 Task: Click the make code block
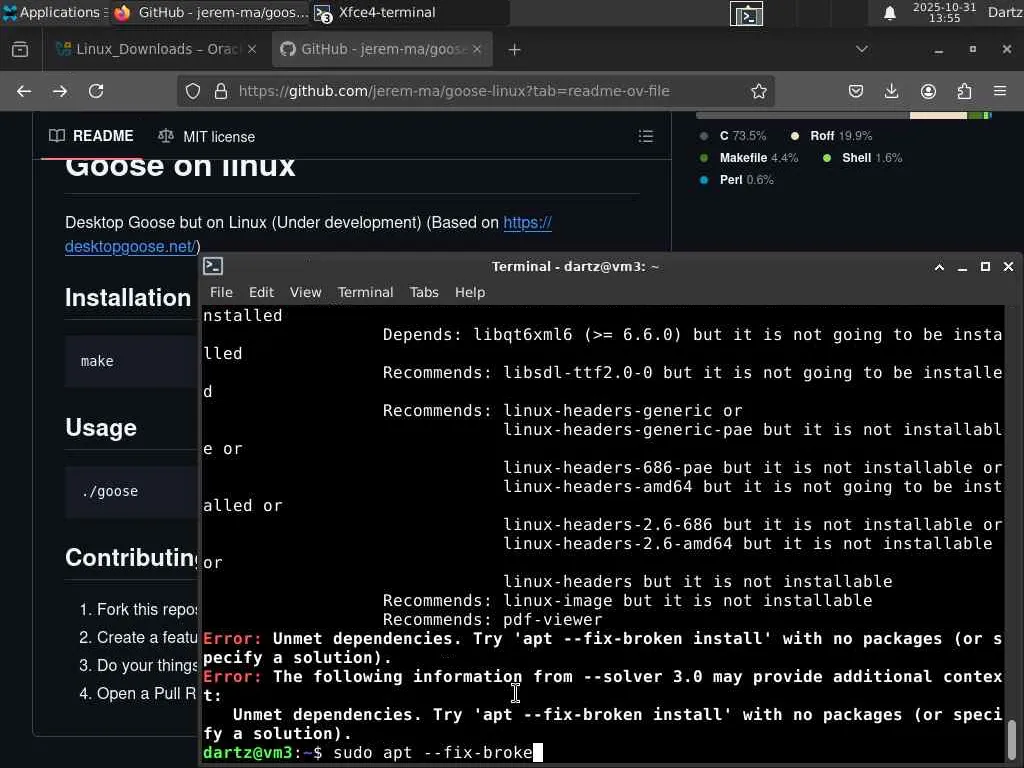coord(131,361)
